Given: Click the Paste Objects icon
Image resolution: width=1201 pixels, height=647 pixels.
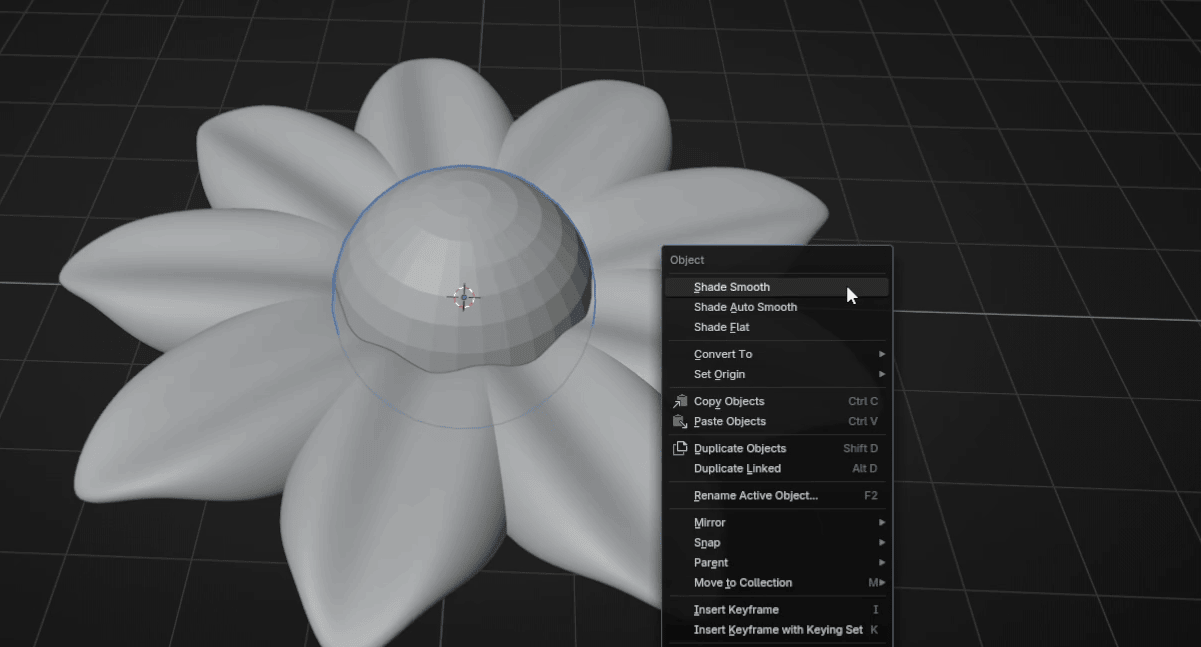Looking at the screenshot, I should pyautogui.click(x=680, y=421).
